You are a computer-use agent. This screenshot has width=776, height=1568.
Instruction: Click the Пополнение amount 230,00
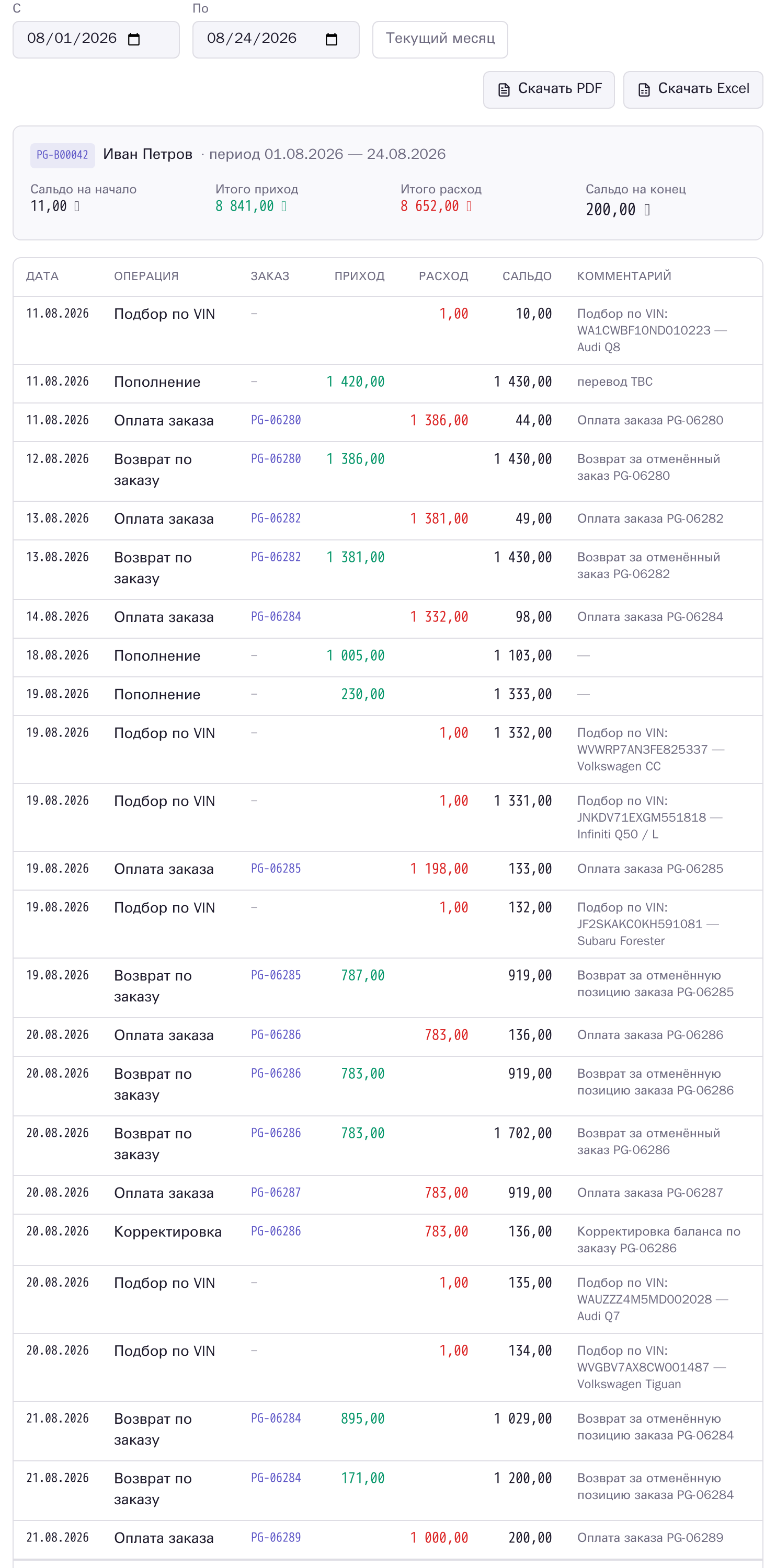[363, 695]
